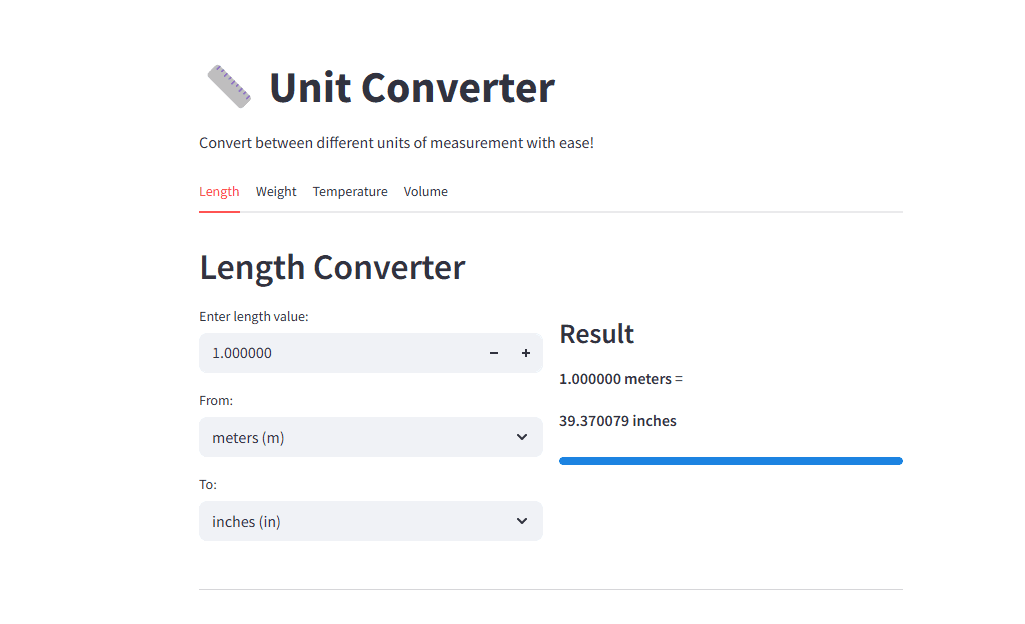Viewport: 1025px width, 624px height.
Task: Open the "From" units dropdown
Action: 370,437
